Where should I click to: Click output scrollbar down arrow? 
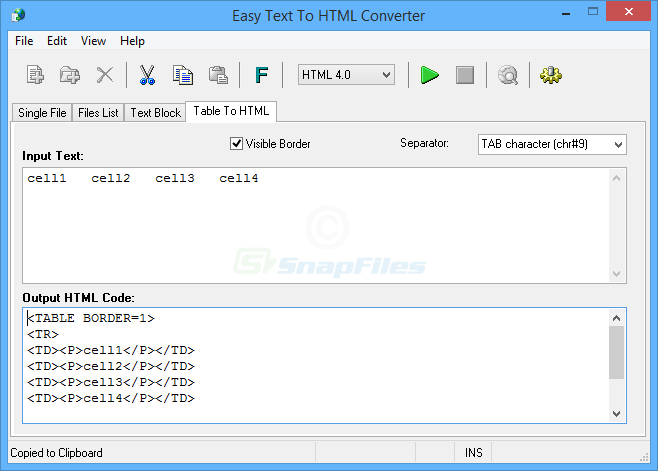(x=616, y=413)
